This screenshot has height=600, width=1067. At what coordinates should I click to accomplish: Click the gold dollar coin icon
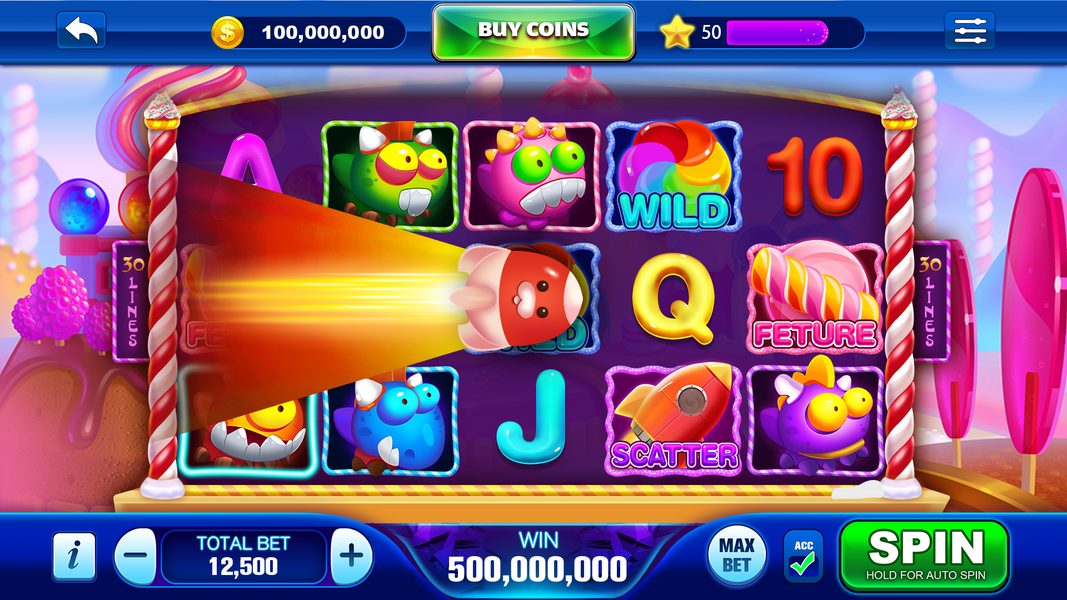[x=227, y=32]
